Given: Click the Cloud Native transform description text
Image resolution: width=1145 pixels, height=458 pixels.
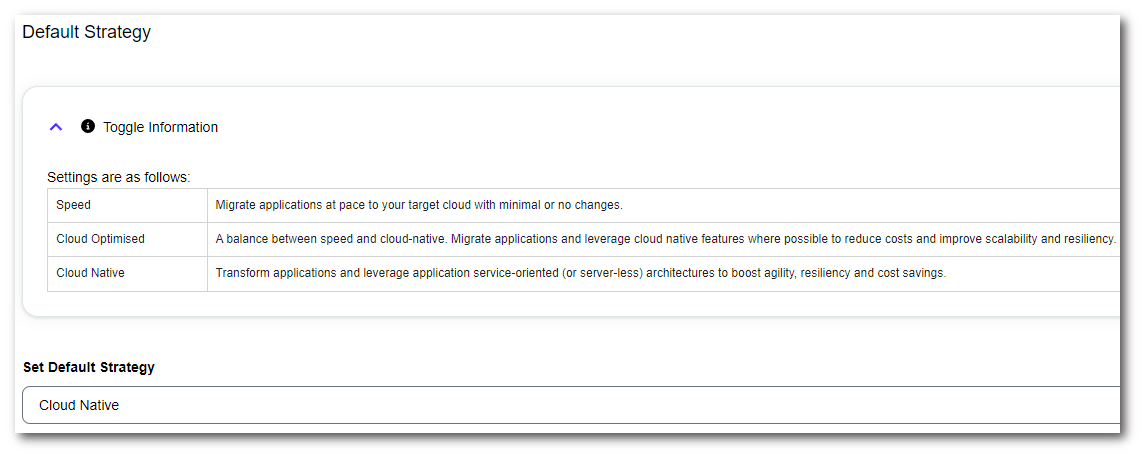Looking at the screenshot, I should tap(580, 273).
